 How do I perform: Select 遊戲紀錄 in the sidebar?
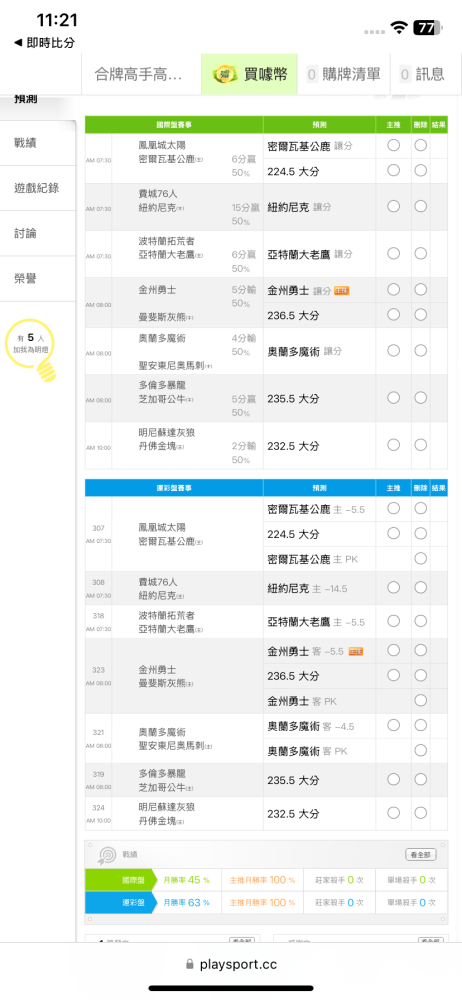(x=38, y=188)
